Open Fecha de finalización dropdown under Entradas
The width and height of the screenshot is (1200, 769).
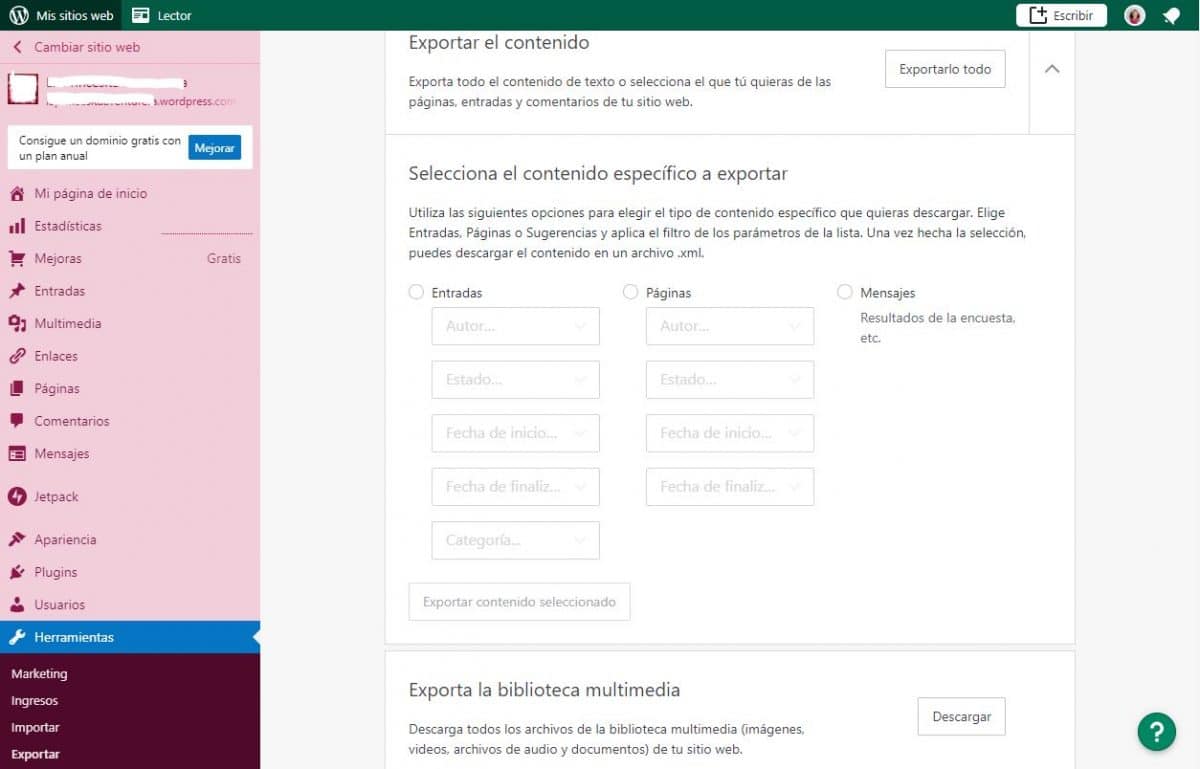pyautogui.click(x=516, y=487)
